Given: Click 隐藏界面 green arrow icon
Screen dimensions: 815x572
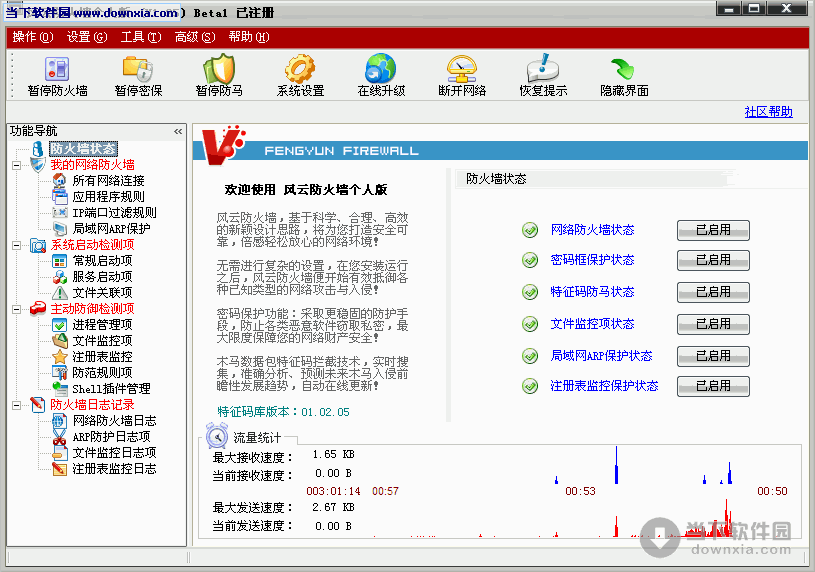Looking at the screenshot, I should 623,69.
